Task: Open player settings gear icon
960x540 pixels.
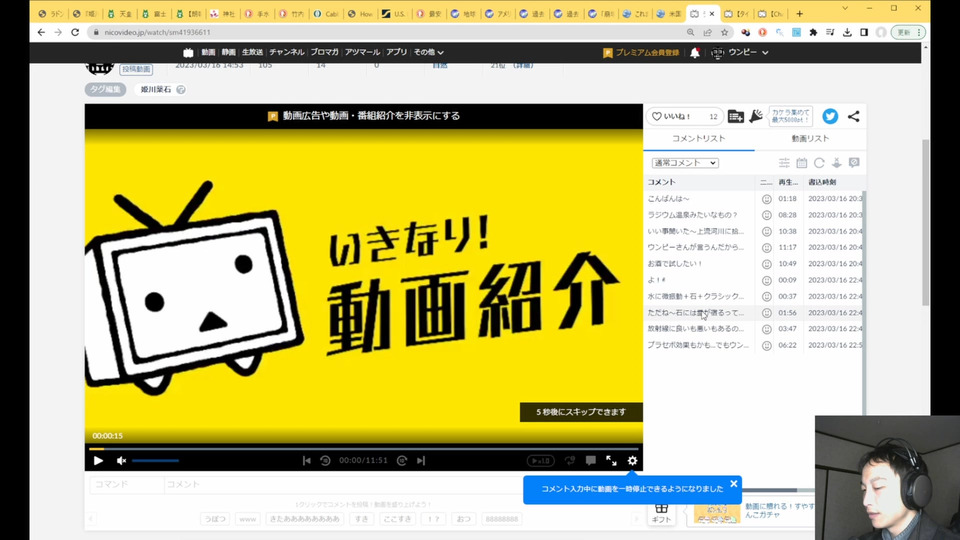Action: [632, 460]
